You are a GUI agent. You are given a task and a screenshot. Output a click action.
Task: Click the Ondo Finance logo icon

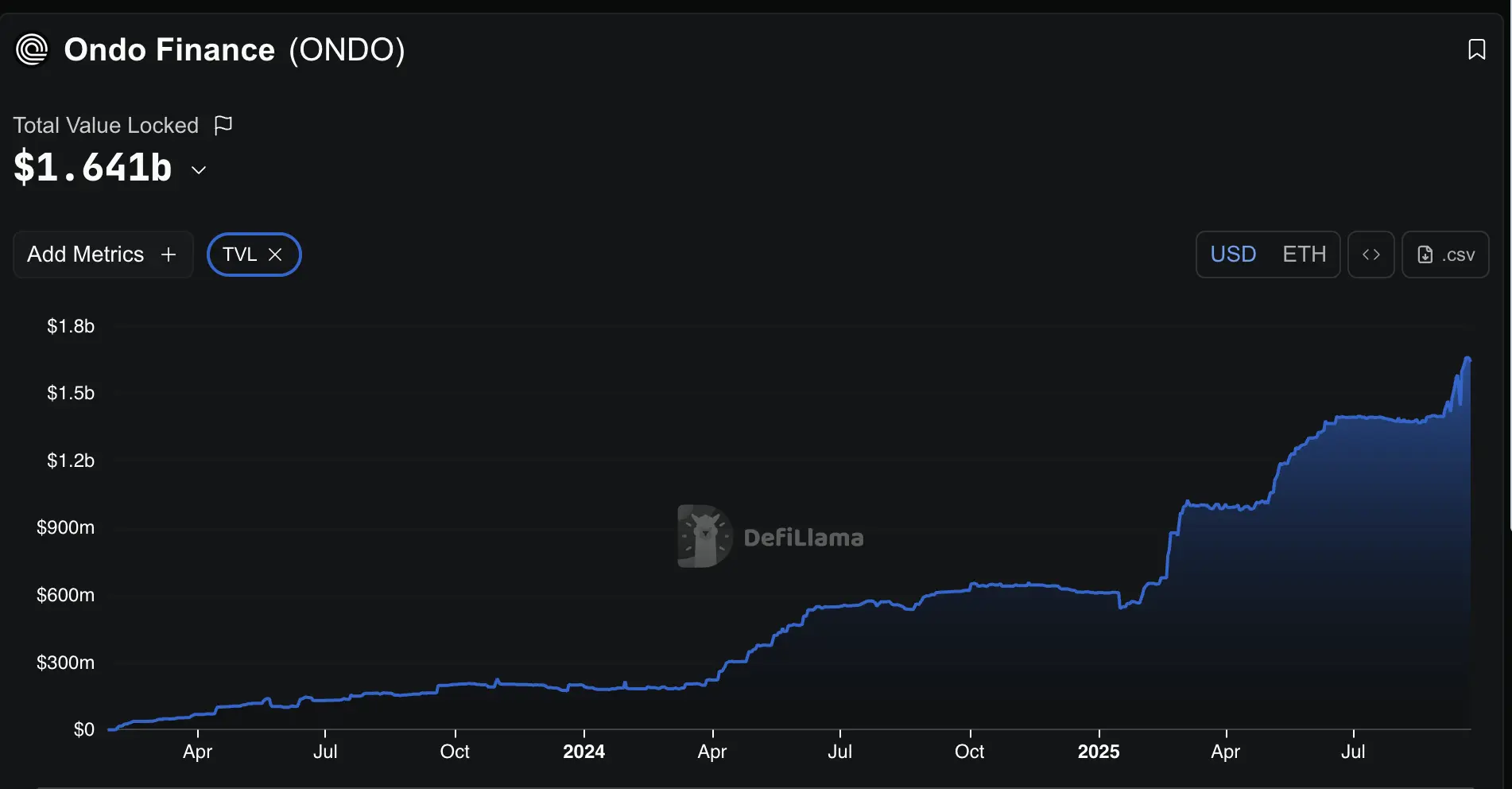click(x=32, y=50)
